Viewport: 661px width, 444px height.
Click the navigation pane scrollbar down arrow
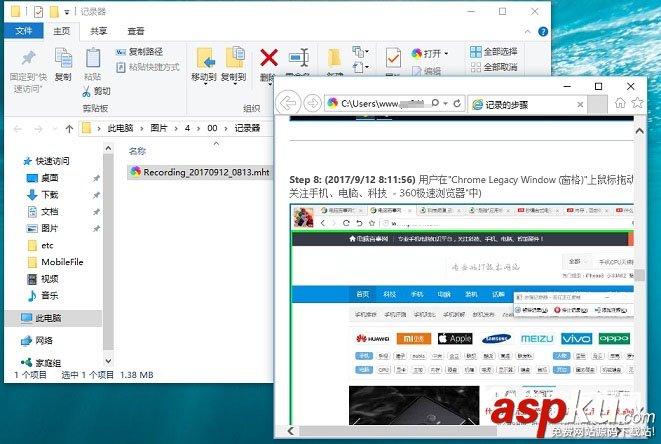pos(108,361)
